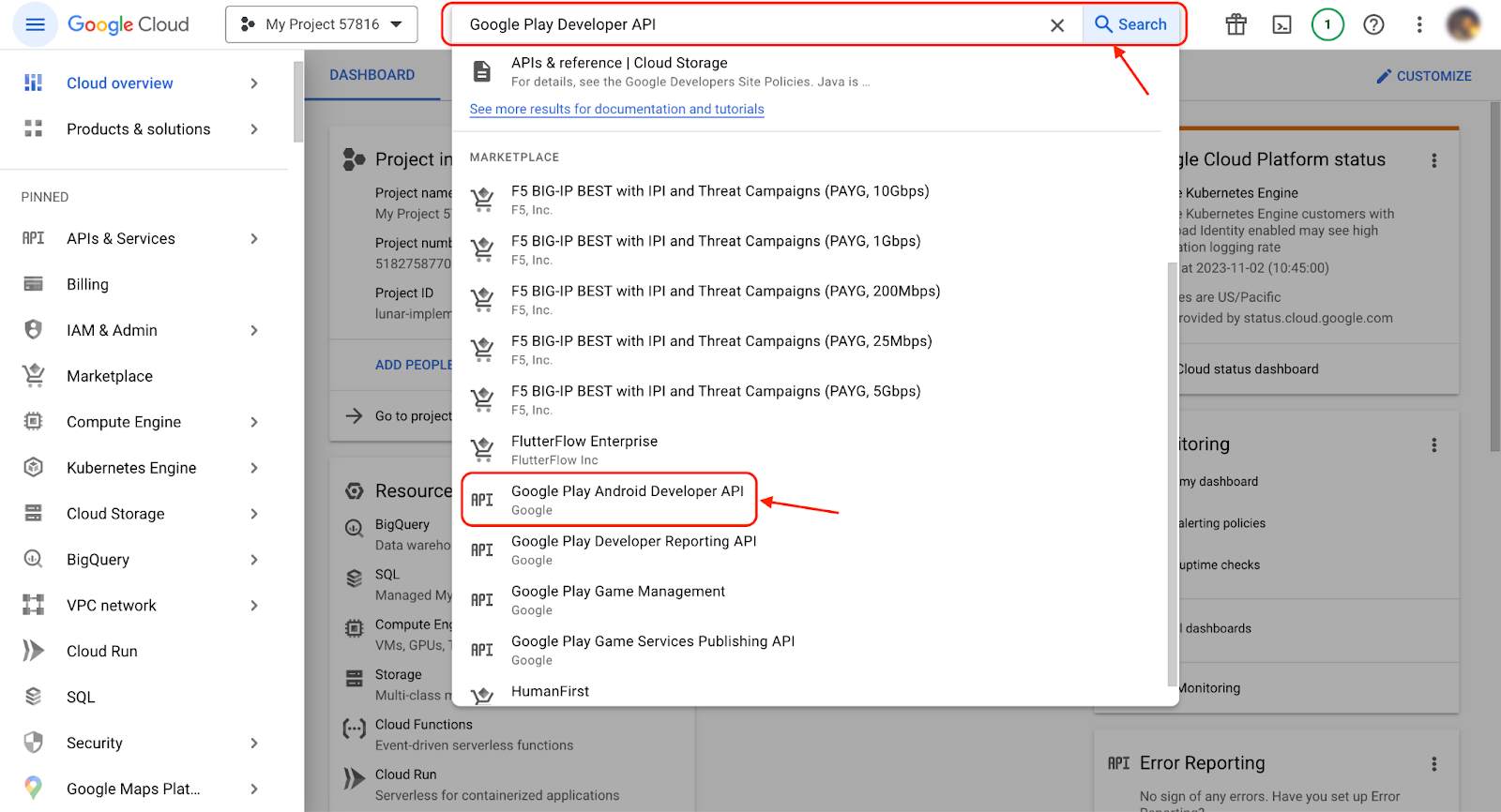
Task: Open the user account avatar
Action: [1463, 24]
